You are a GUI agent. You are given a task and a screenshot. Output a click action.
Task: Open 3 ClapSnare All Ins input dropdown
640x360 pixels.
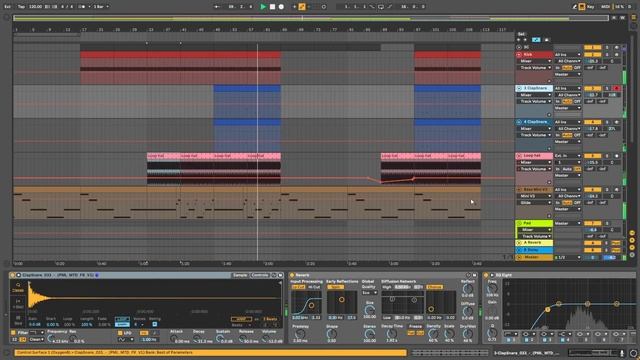567,88
